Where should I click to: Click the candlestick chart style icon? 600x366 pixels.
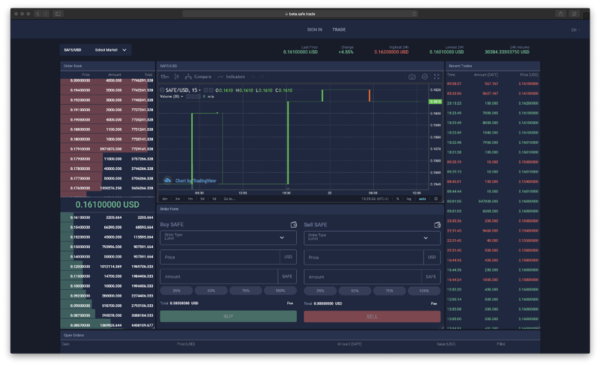tap(176, 77)
